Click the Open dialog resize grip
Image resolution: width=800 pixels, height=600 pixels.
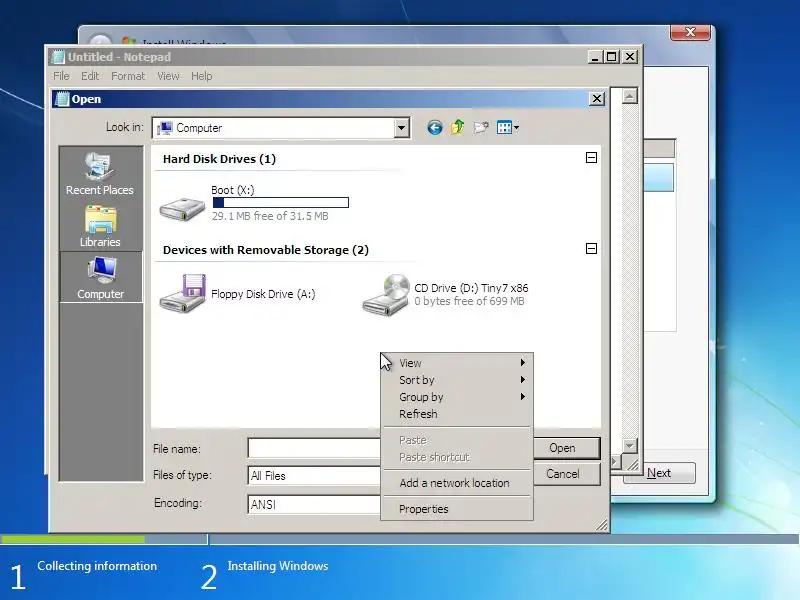(x=603, y=525)
